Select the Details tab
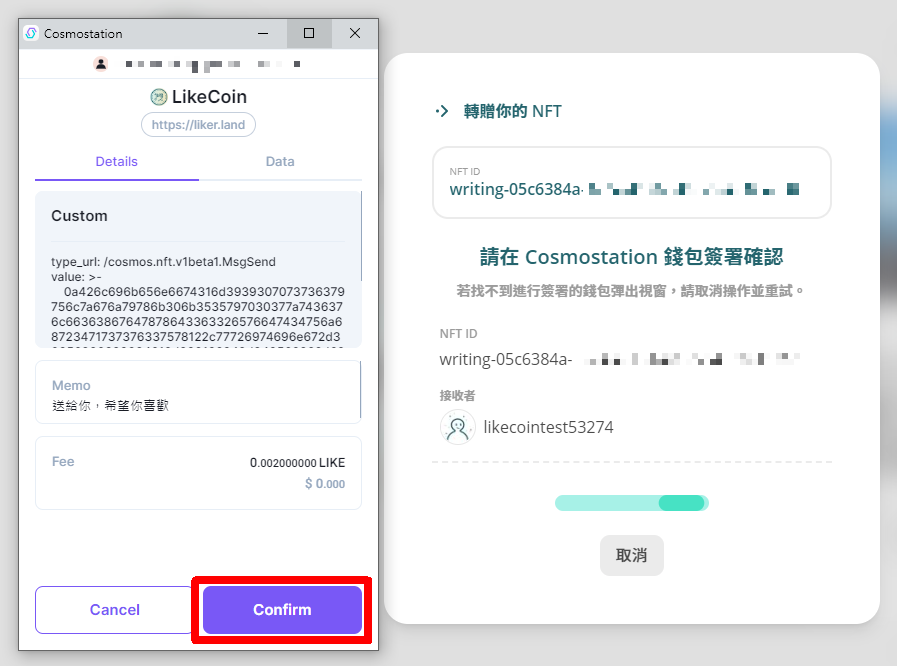 (117, 161)
